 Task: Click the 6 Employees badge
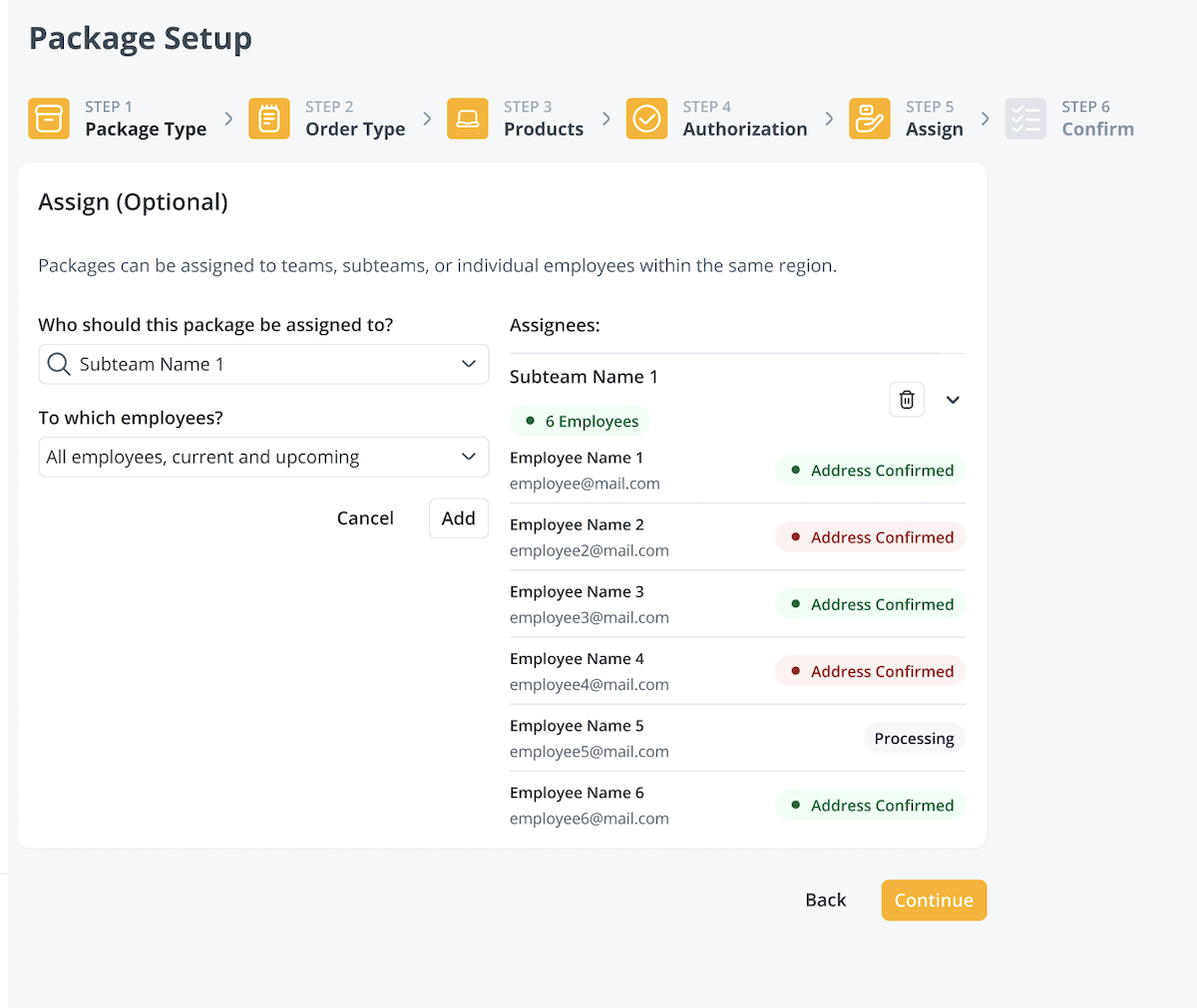581,422
